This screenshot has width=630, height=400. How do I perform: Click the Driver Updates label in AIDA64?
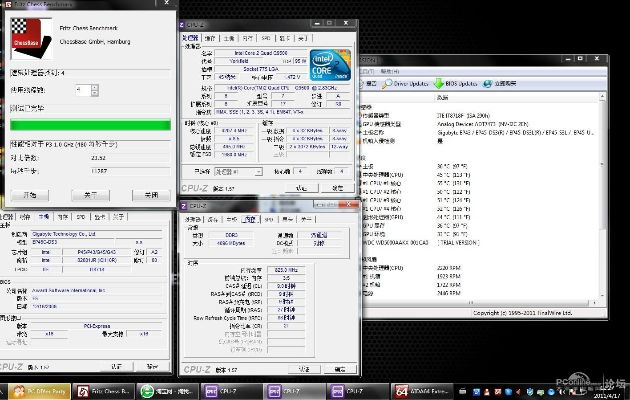[411, 84]
